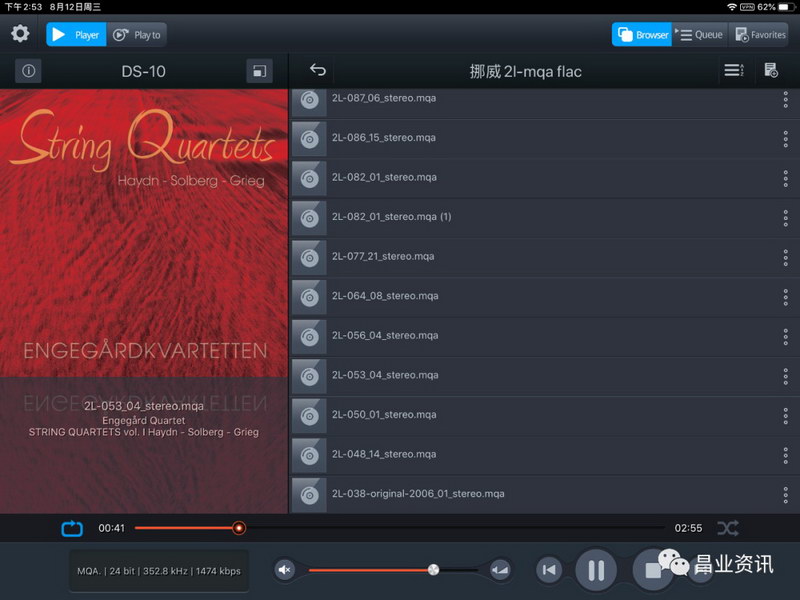Open options for 2L-050_01_stereo.mqa
This screenshot has width=800, height=600.
pyautogui.click(x=786, y=416)
